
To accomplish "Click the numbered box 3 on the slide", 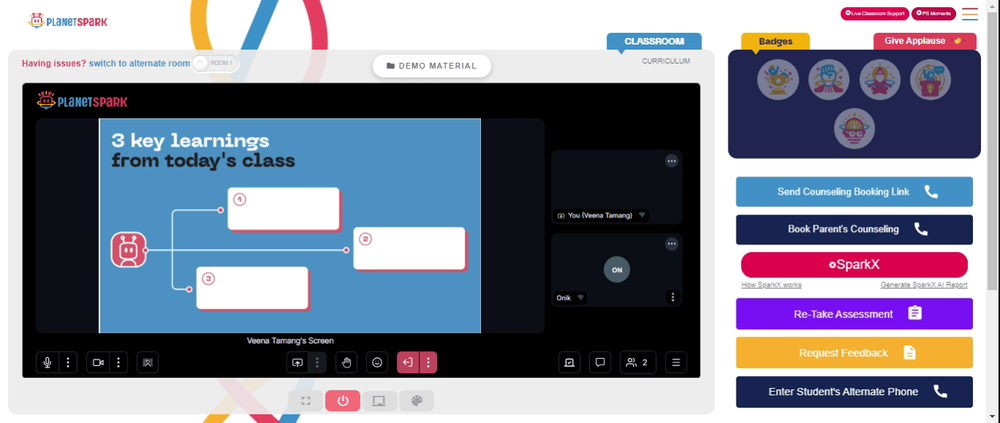I will point(253,288).
